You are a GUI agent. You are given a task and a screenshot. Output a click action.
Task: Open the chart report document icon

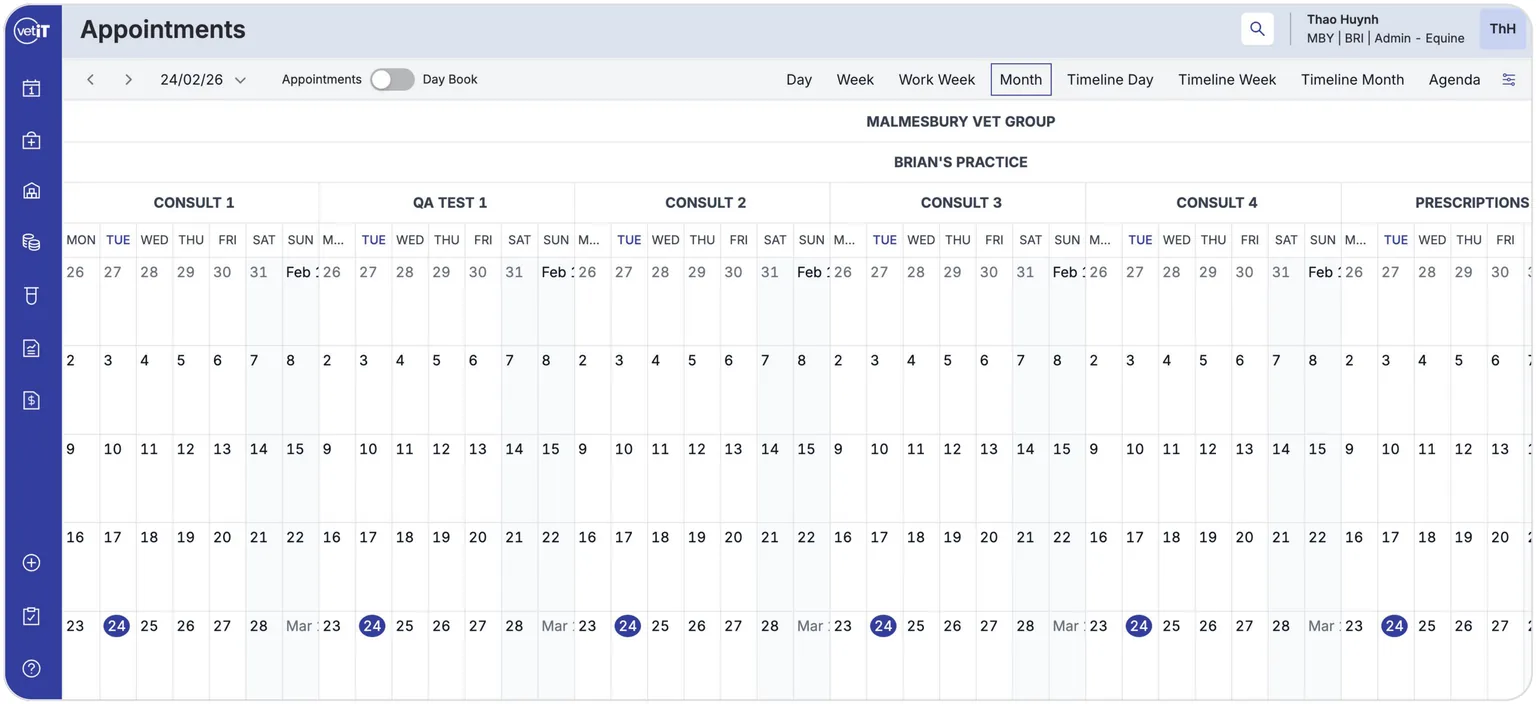(x=32, y=348)
